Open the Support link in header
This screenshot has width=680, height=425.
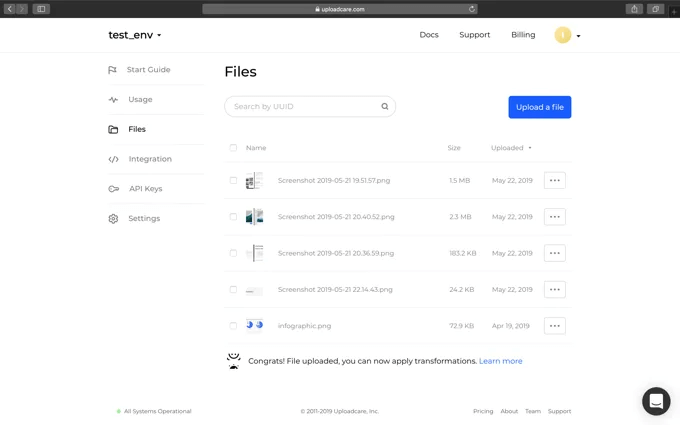(474, 35)
